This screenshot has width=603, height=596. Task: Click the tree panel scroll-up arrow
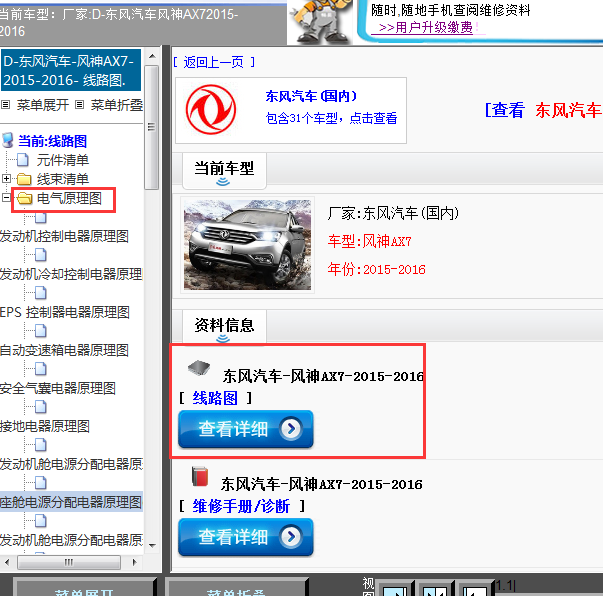click(152, 56)
